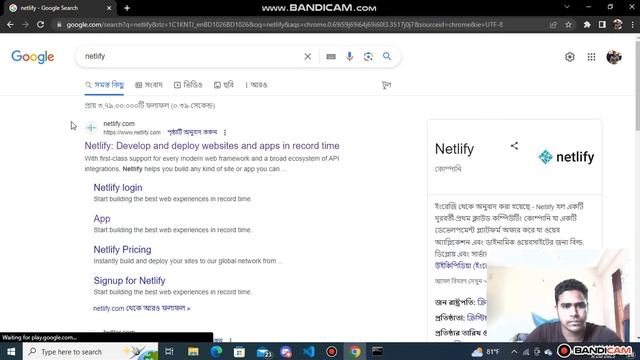Open the on-screen keyboard input tool
Viewport: 640px width, 360px height.
[x=331, y=57]
